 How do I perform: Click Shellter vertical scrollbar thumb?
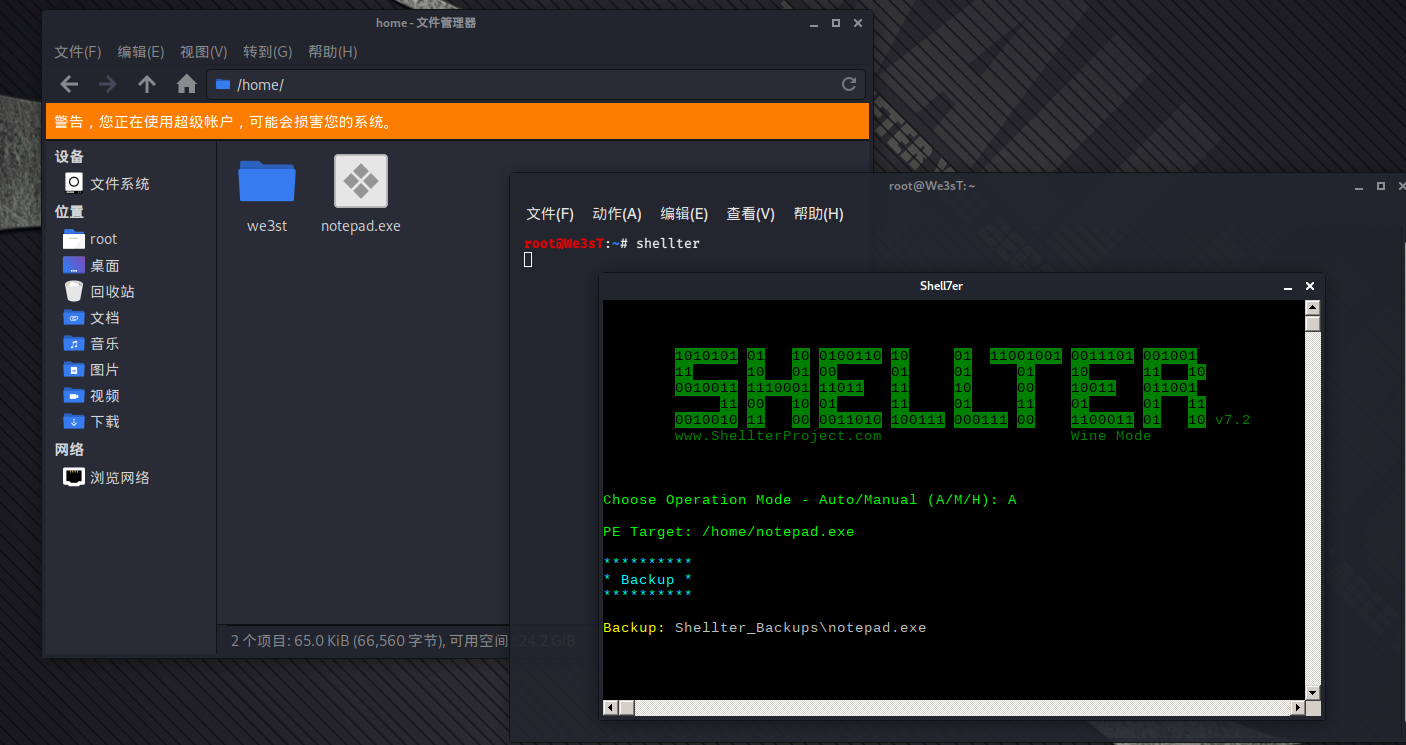(1313, 323)
